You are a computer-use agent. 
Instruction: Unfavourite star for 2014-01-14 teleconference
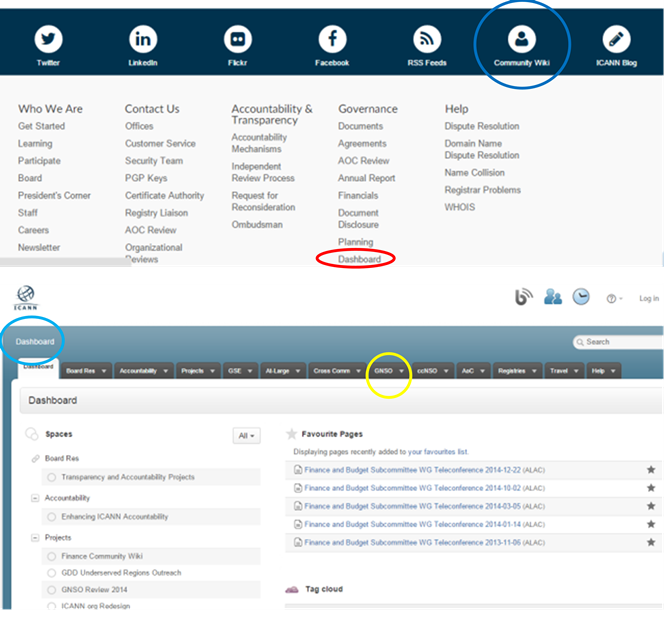[651, 524]
